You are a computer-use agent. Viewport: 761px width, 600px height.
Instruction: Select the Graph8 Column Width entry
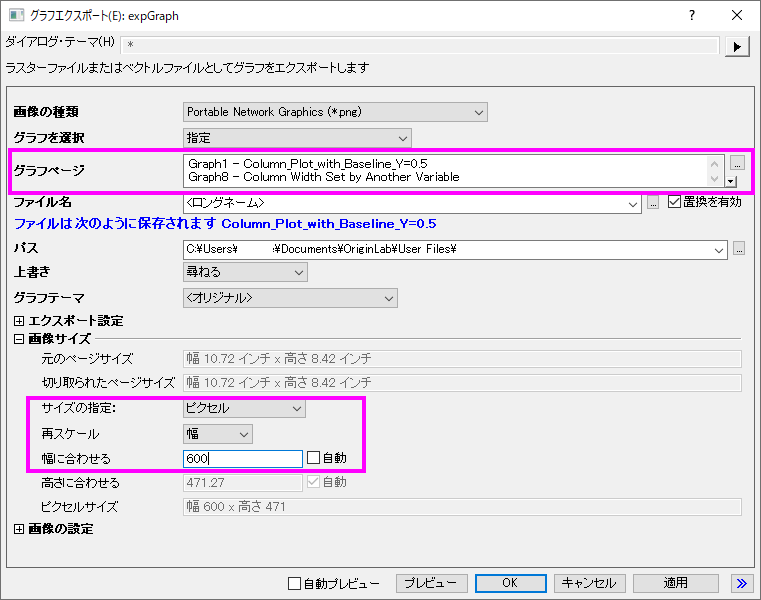324,177
